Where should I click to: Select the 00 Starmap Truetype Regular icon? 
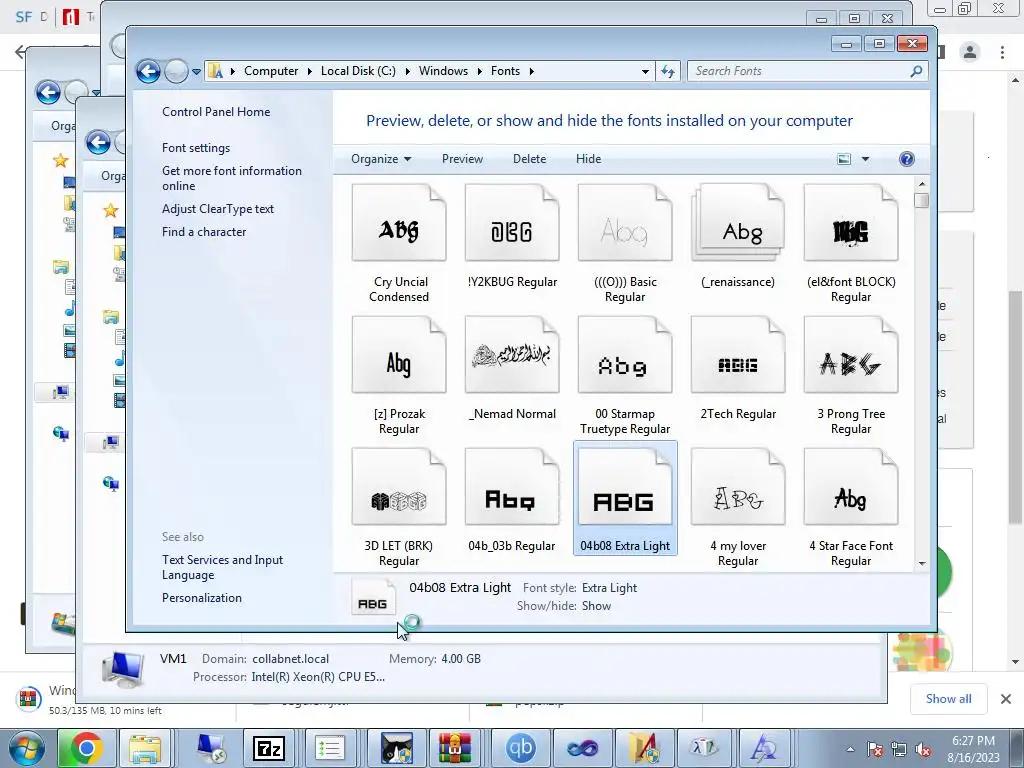[625, 355]
